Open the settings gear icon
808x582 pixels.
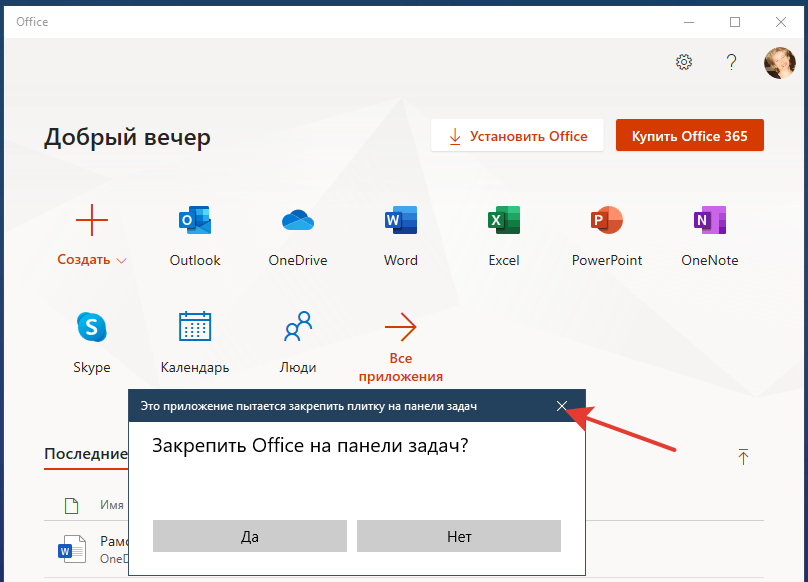[684, 62]
